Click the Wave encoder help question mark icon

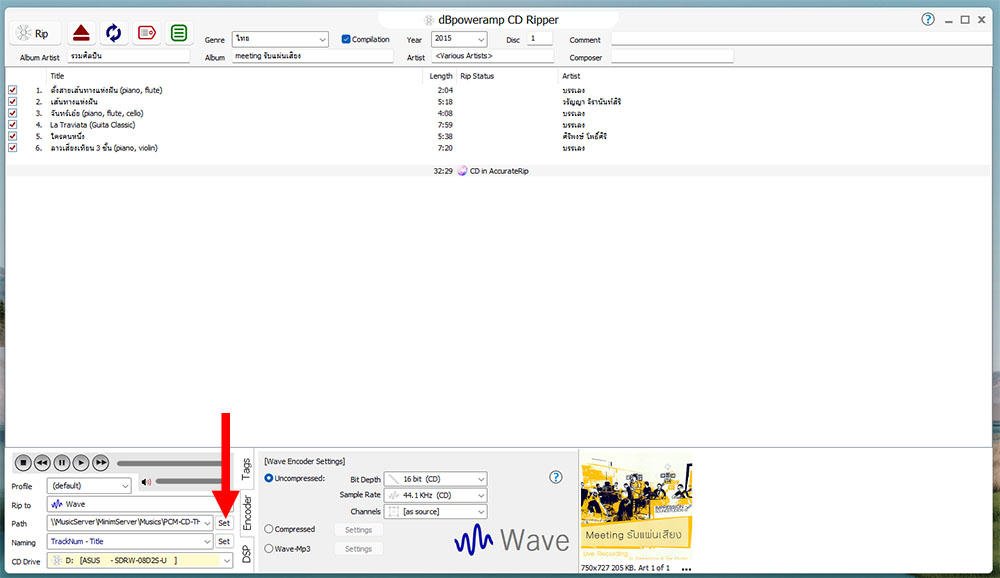(556, 478)
